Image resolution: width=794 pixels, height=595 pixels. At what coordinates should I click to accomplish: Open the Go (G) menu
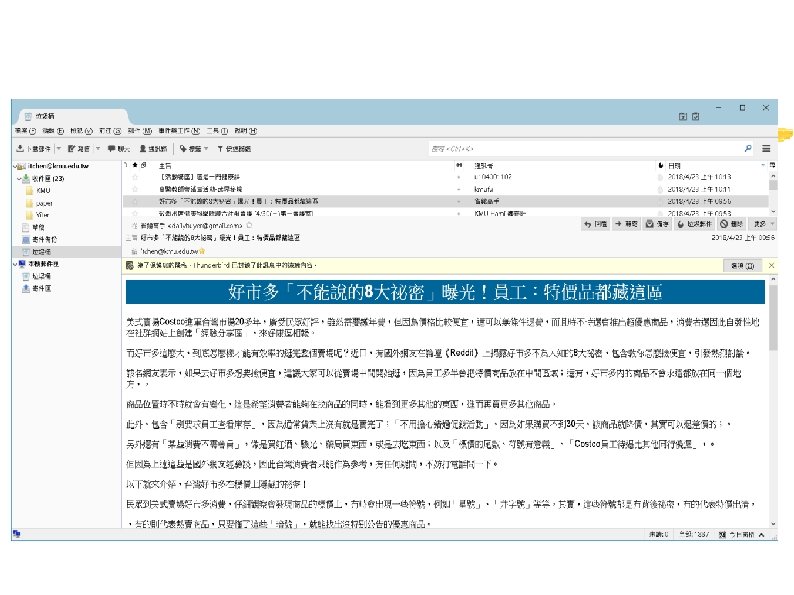pyautogui.click(x=110, y=131)
